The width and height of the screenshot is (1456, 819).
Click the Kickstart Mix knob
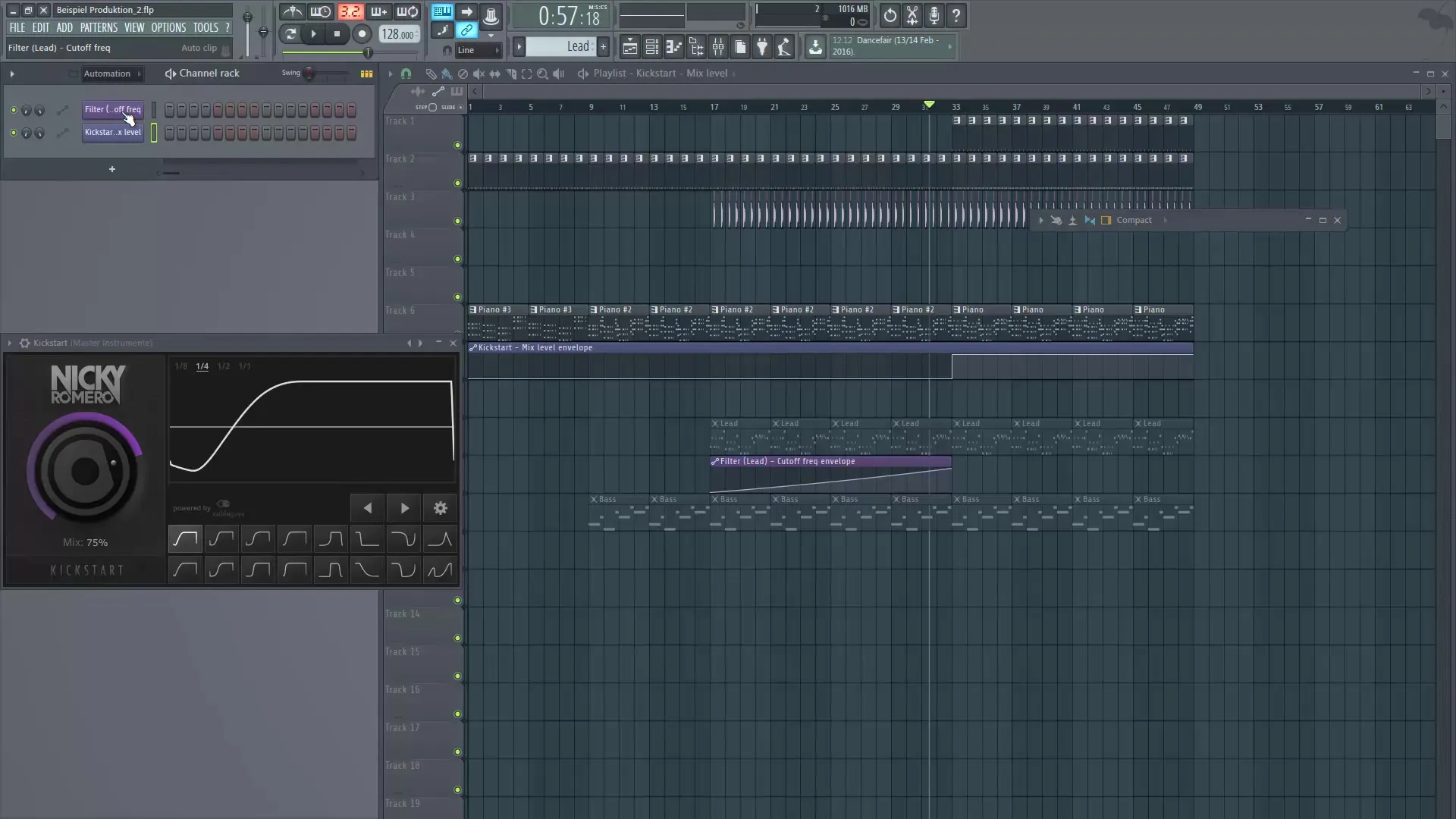point(85,471)
